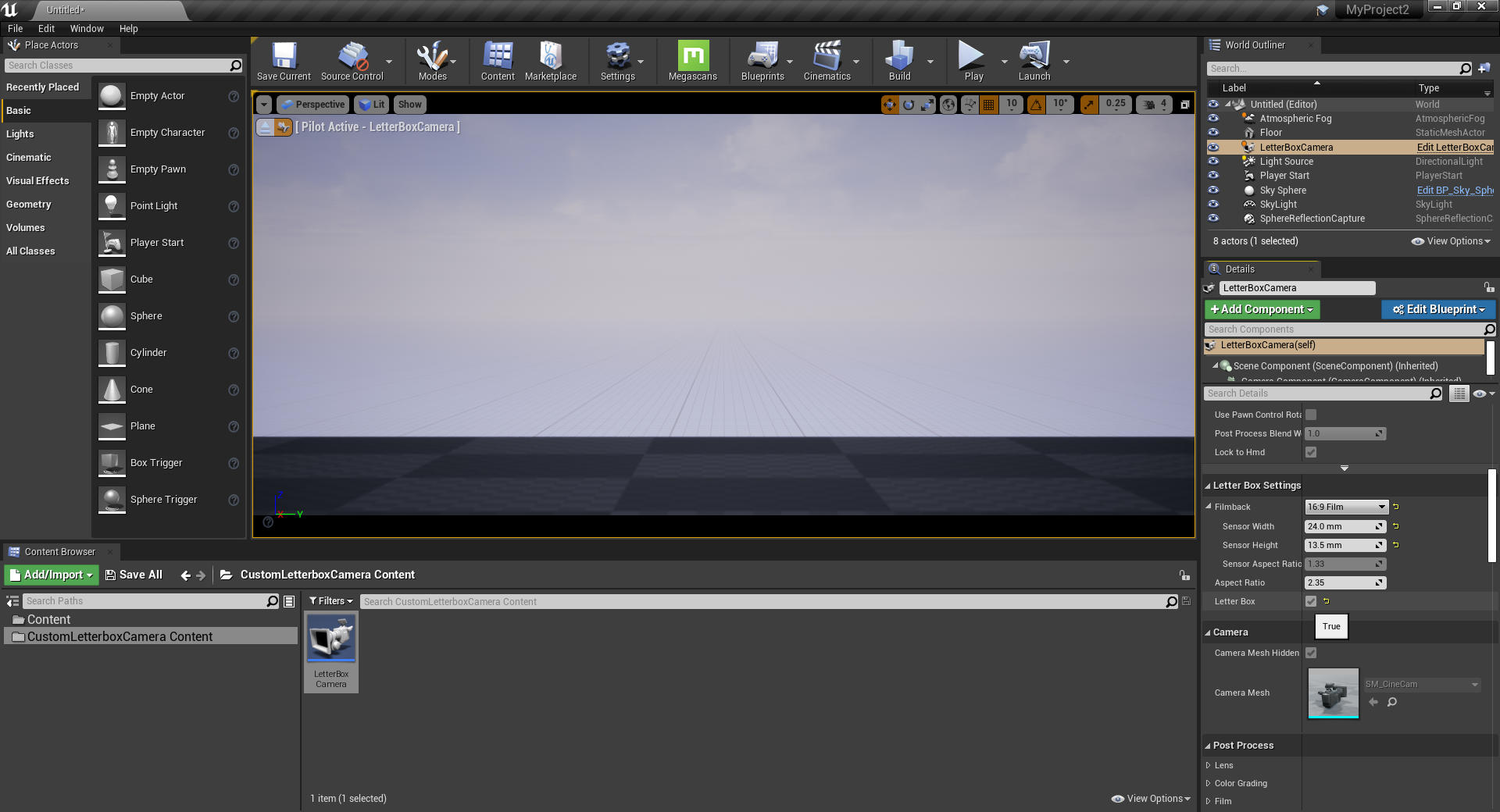Open the Add Component dropdown
Viewport: 1500px width, 812px height.
point(1262,309)
